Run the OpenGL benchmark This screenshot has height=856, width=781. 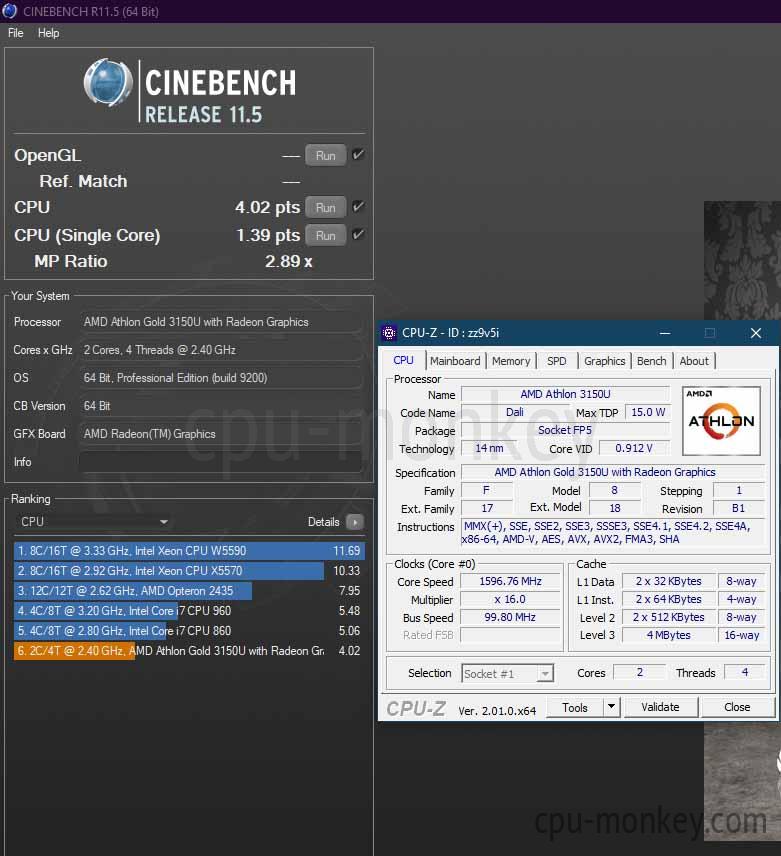pyautogui.click(x=325, y=156)
